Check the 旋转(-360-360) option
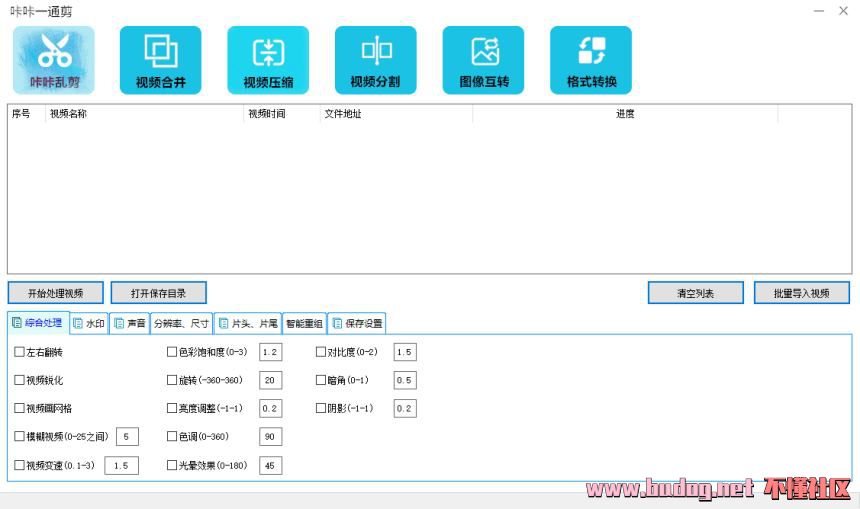Image resolution: width=860 pixels, height=509 pixels. 172,380
